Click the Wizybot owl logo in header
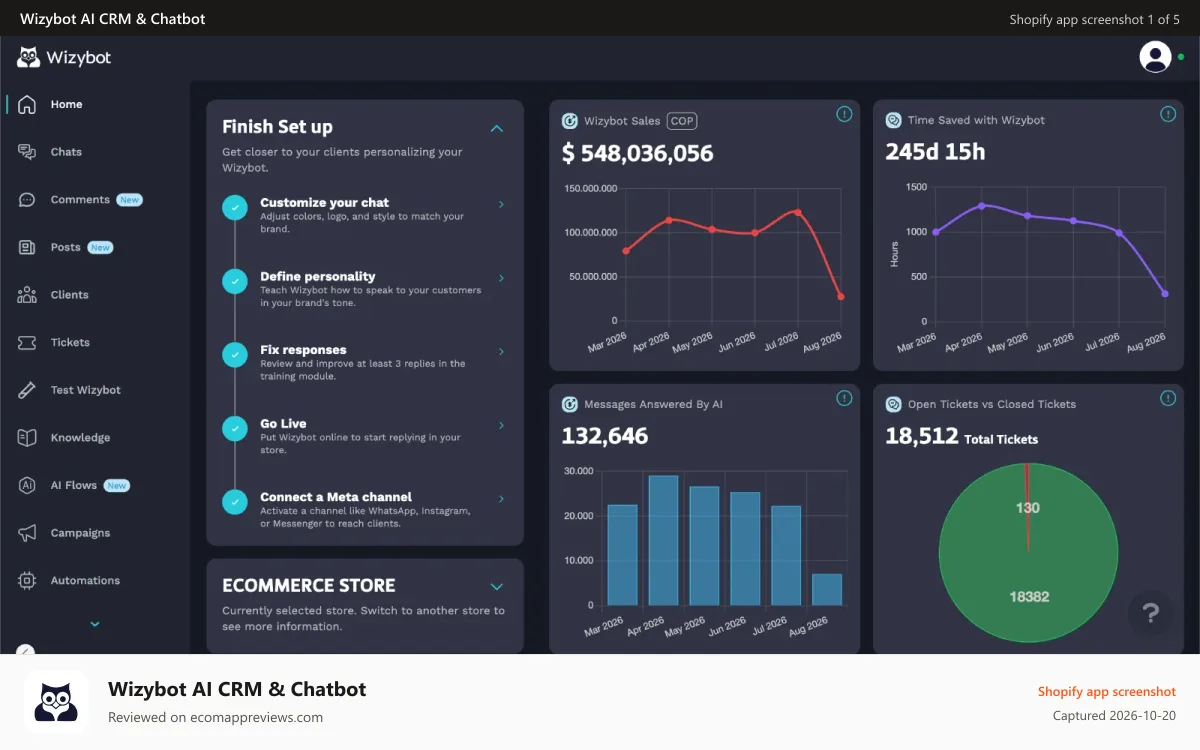Image resolution: width=1200 pixels, height=750 pixels. click(28, 57)
